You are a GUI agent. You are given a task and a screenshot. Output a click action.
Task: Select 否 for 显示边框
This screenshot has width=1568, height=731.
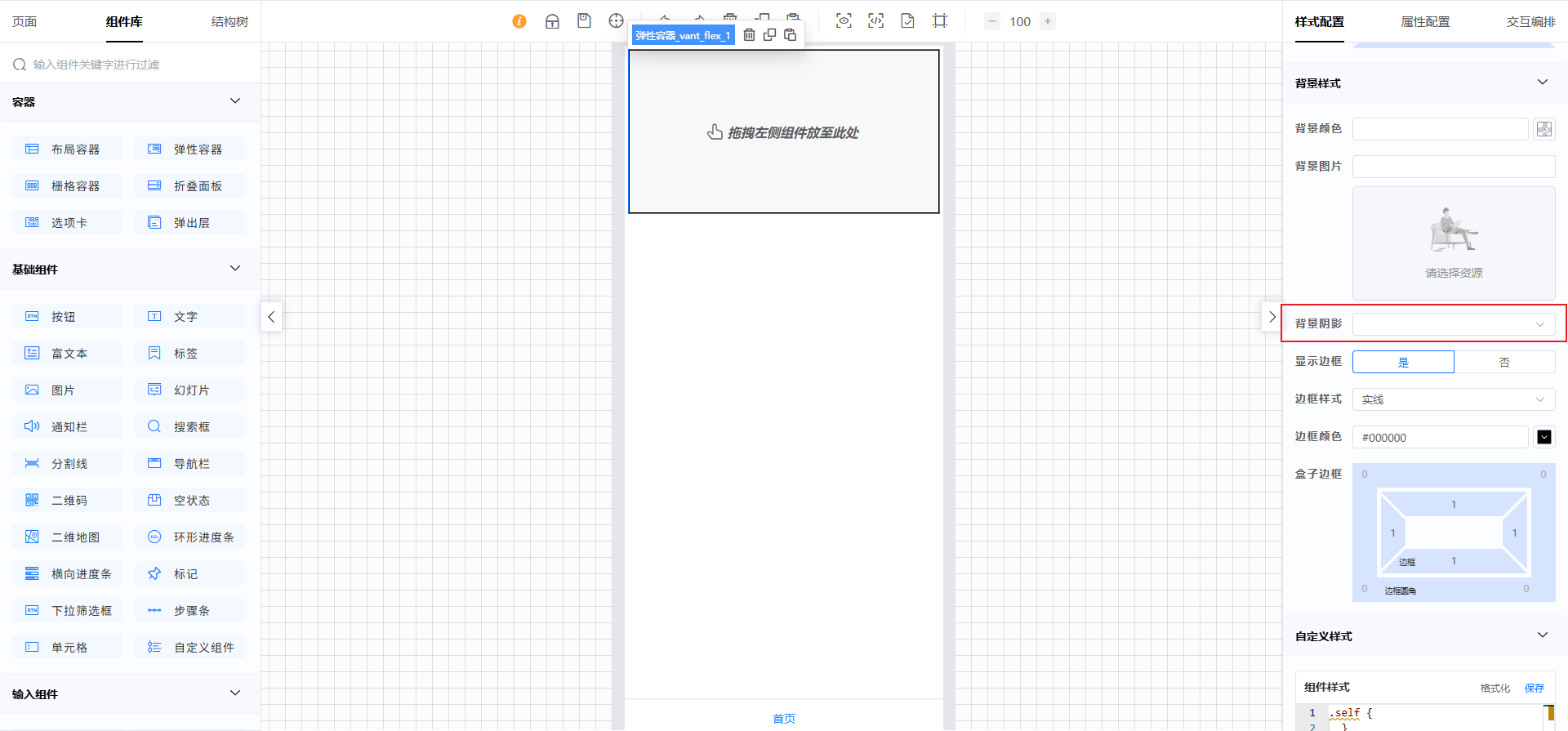1504,362
